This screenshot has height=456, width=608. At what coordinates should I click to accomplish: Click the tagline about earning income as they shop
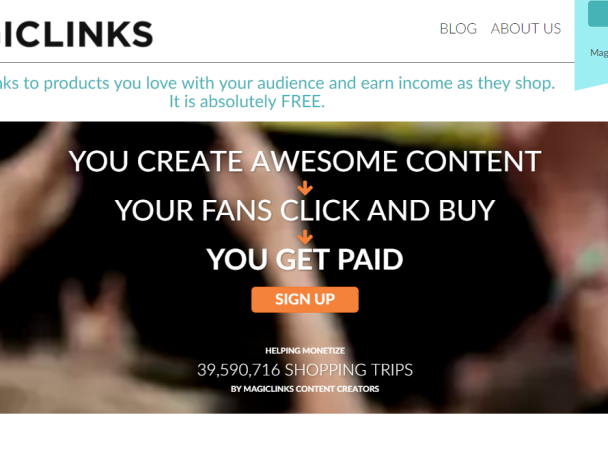(x=277, y=83)
